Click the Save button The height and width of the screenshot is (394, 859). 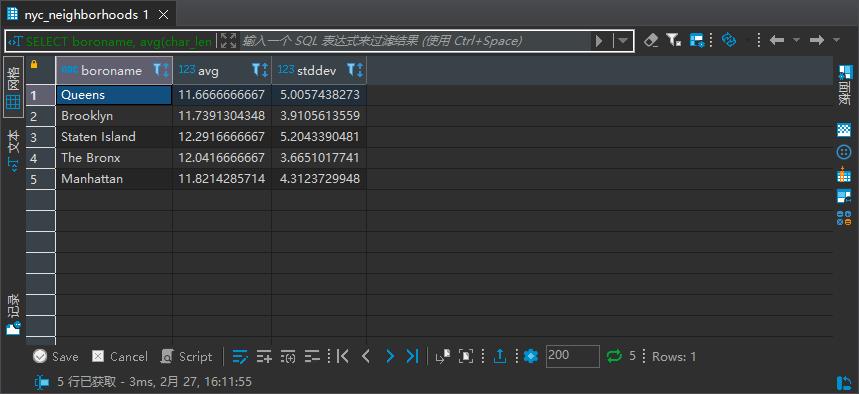(55, 357)
